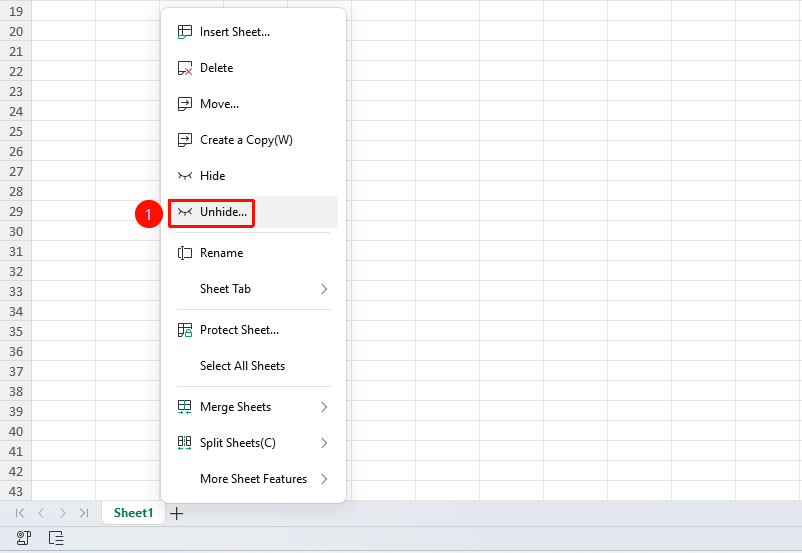This screenshot has height=553, width=802.
Task: Expand the Split Sheets(C) submenu arrow
Action: pos(324,443)
